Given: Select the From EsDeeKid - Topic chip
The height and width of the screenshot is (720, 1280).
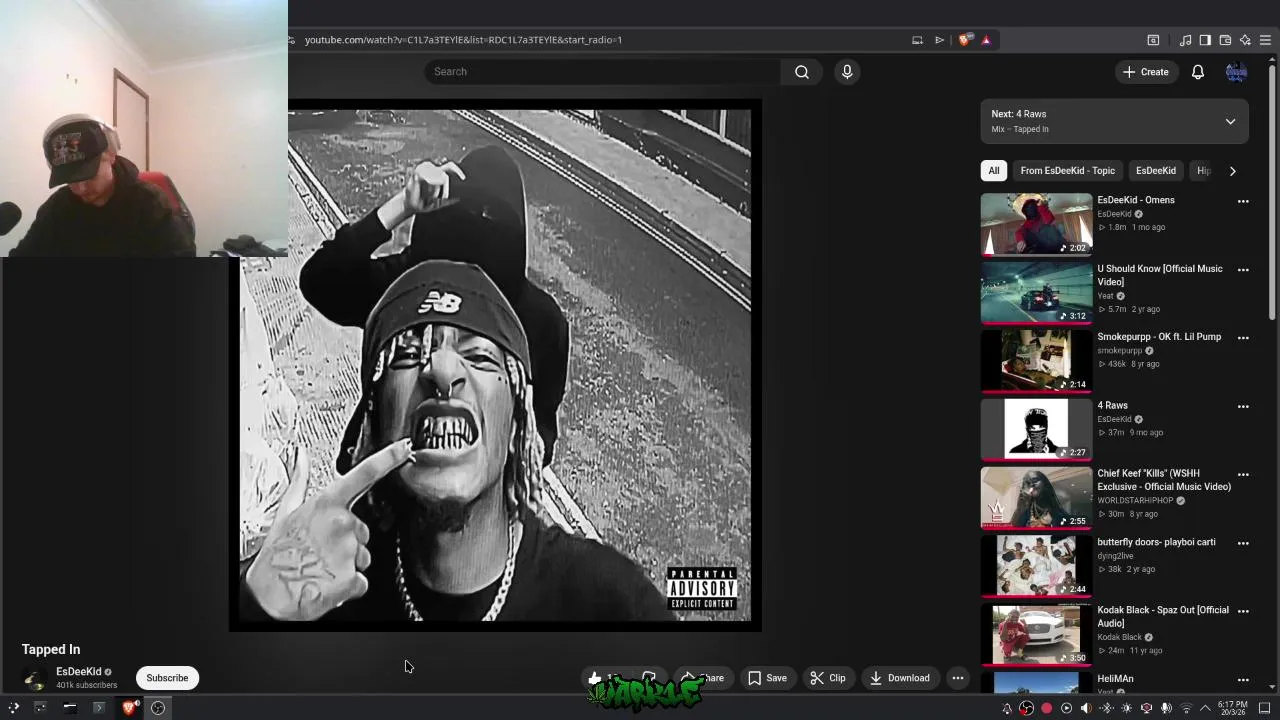Looking at the screenshot, I should point(1067,171).
